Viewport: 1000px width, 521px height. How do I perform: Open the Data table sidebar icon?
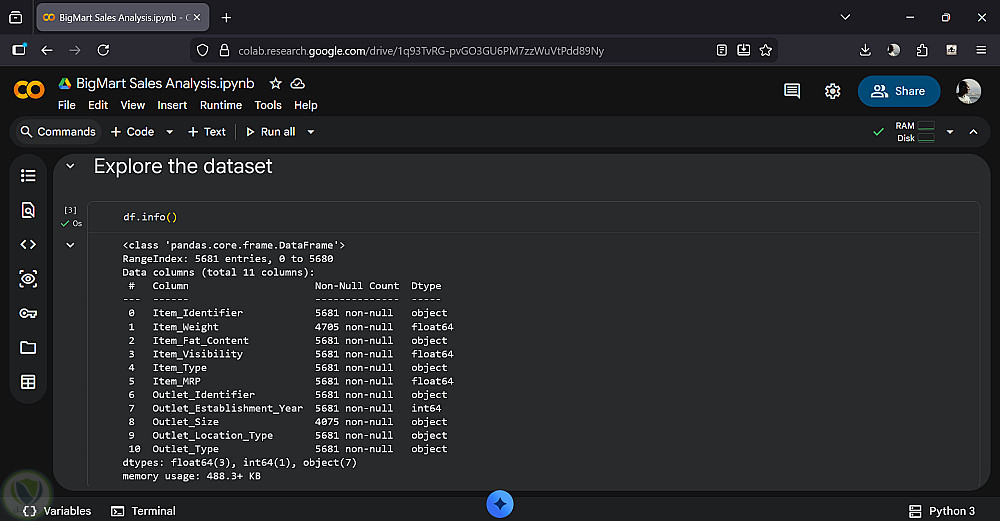[28, 381]
